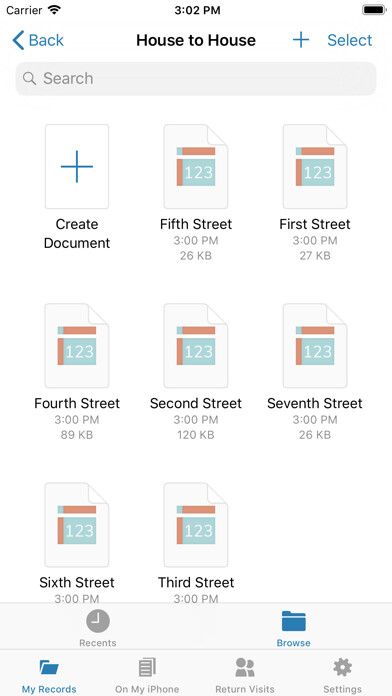
Task: Open the Second Street document icon
Action: pos(196,346)
